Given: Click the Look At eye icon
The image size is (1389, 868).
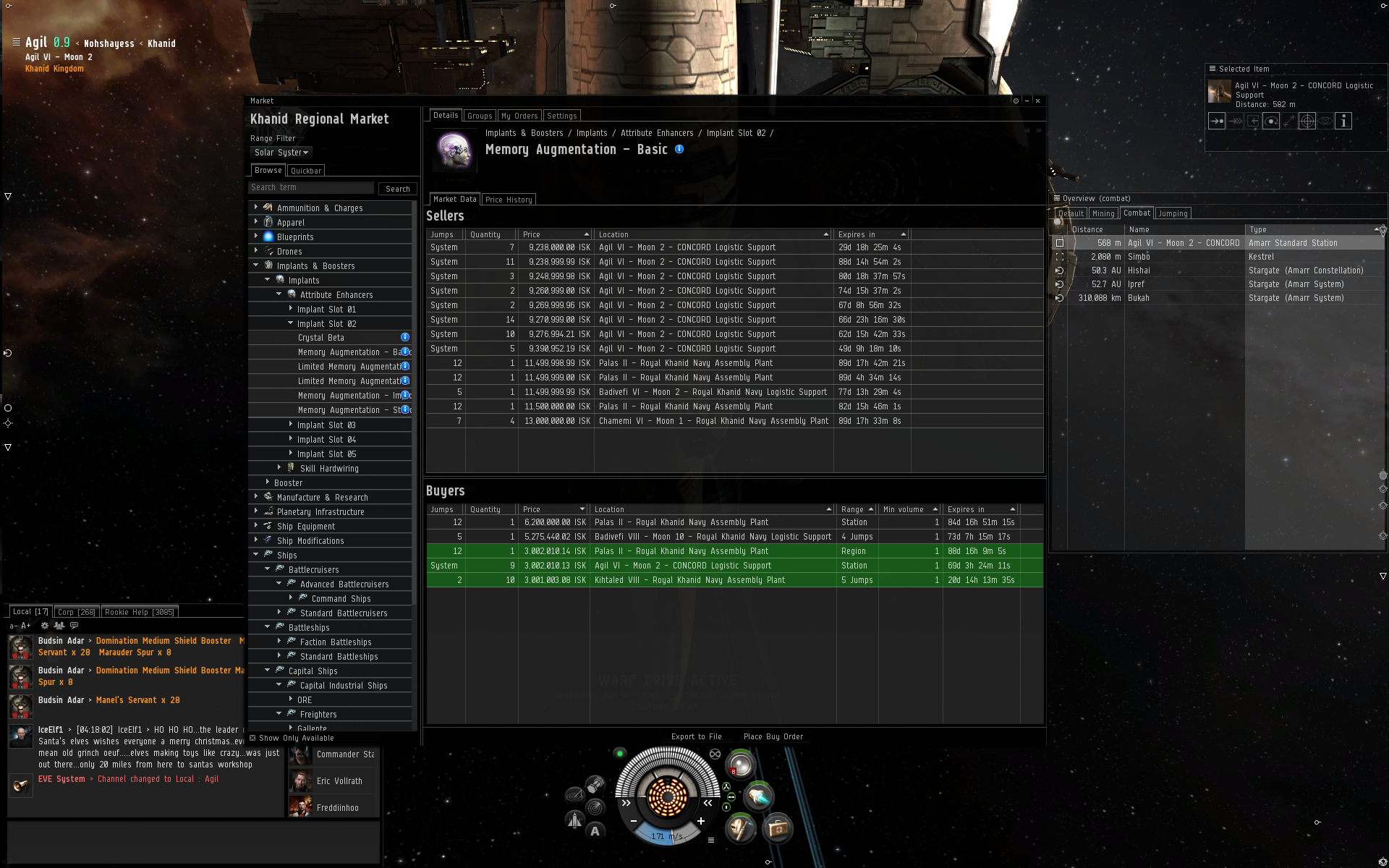Looking at the screenshot, I should (1325, 122).
